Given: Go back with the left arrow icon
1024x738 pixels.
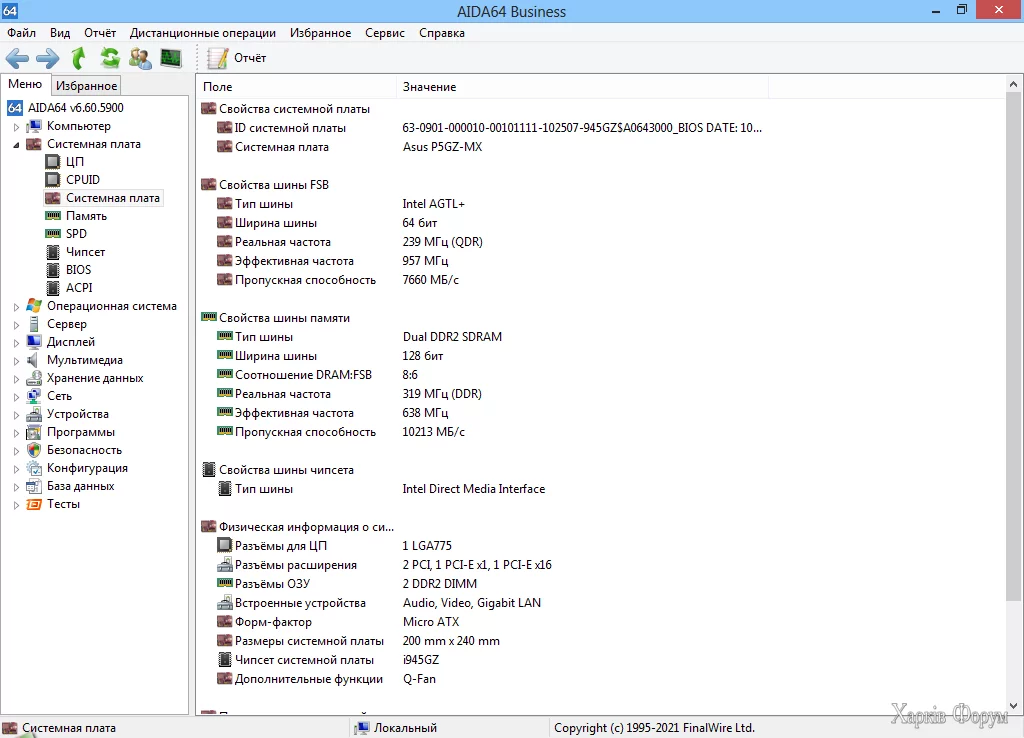Looking at the screenshot, I should click(x=18, y=58).
